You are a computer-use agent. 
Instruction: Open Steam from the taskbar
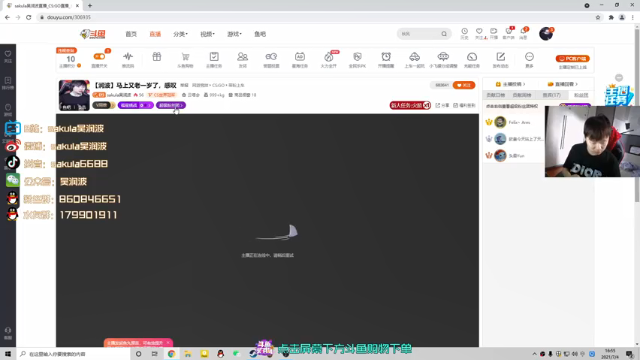(253, 354)
